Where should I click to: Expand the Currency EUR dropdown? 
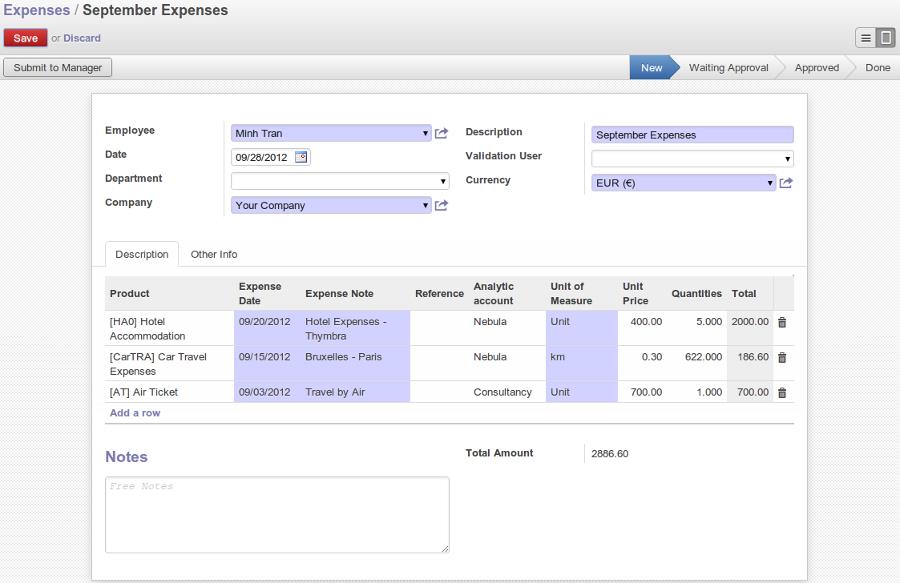pyautogui.click(x=683, y=183)
